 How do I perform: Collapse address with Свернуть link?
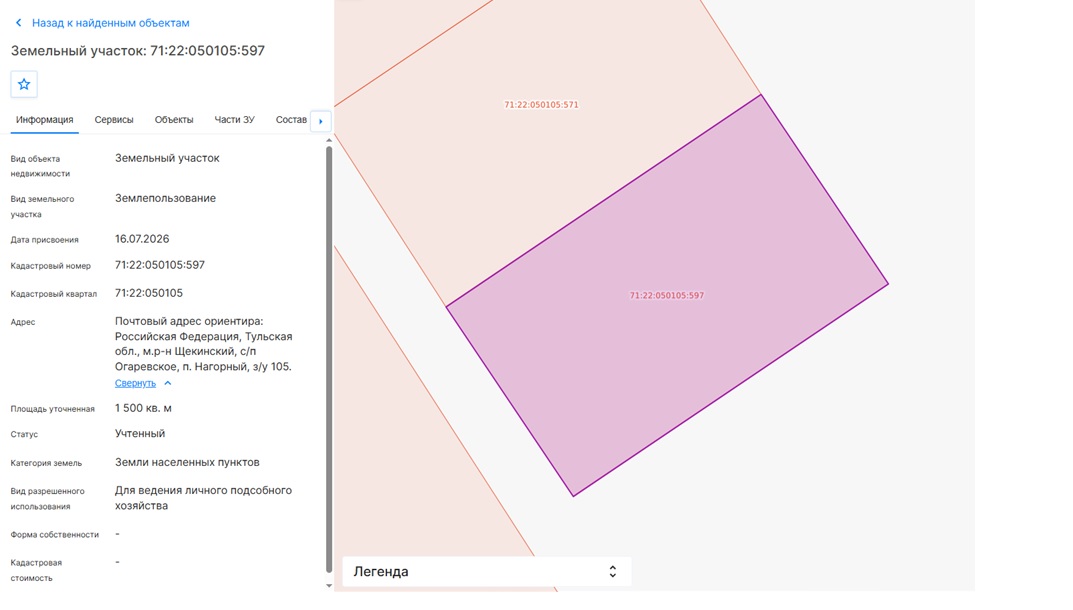click(x=135, y=383)
